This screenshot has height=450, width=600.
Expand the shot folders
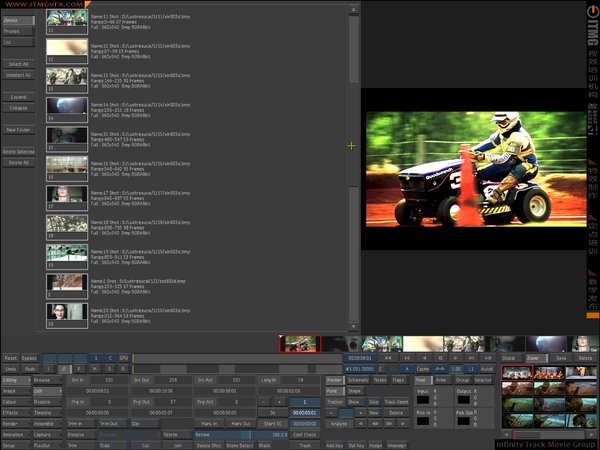(18, 98)
